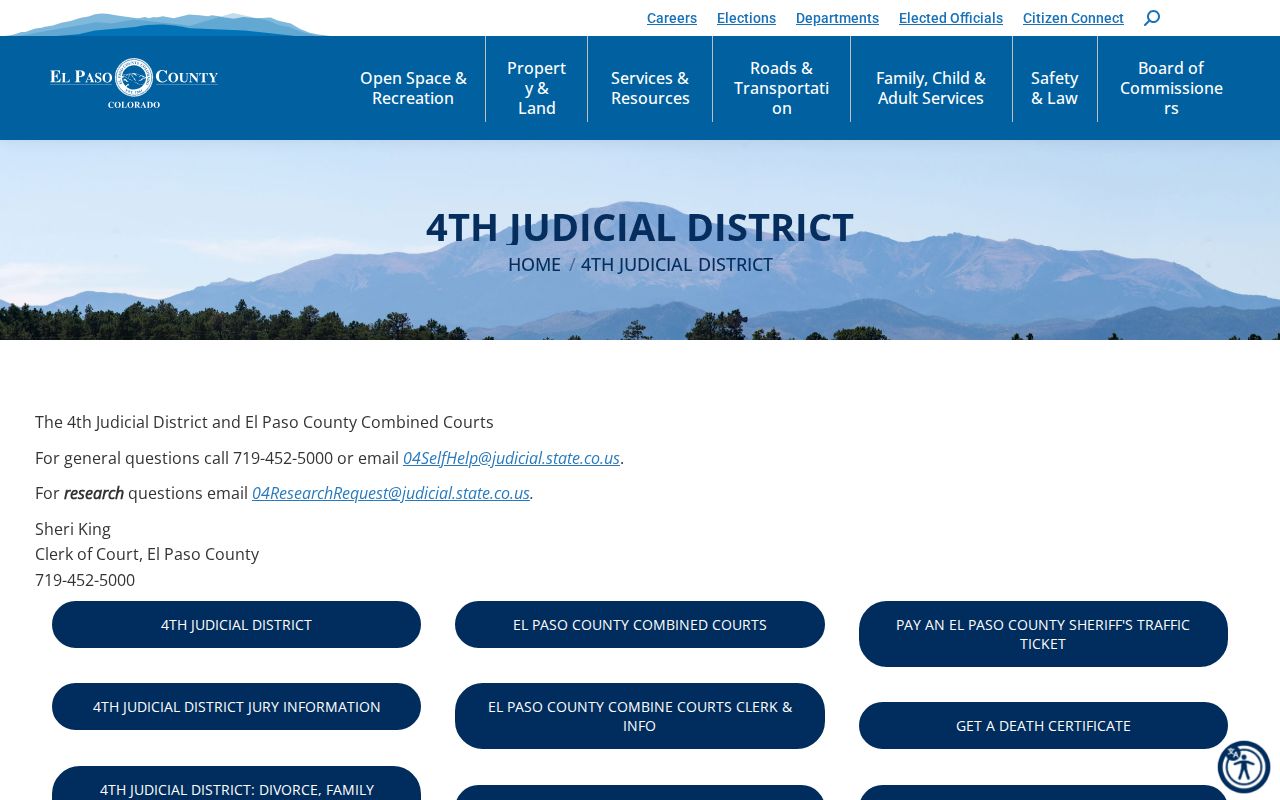
Task: Open the accessibility widget icon
Action: point(1244,767)
